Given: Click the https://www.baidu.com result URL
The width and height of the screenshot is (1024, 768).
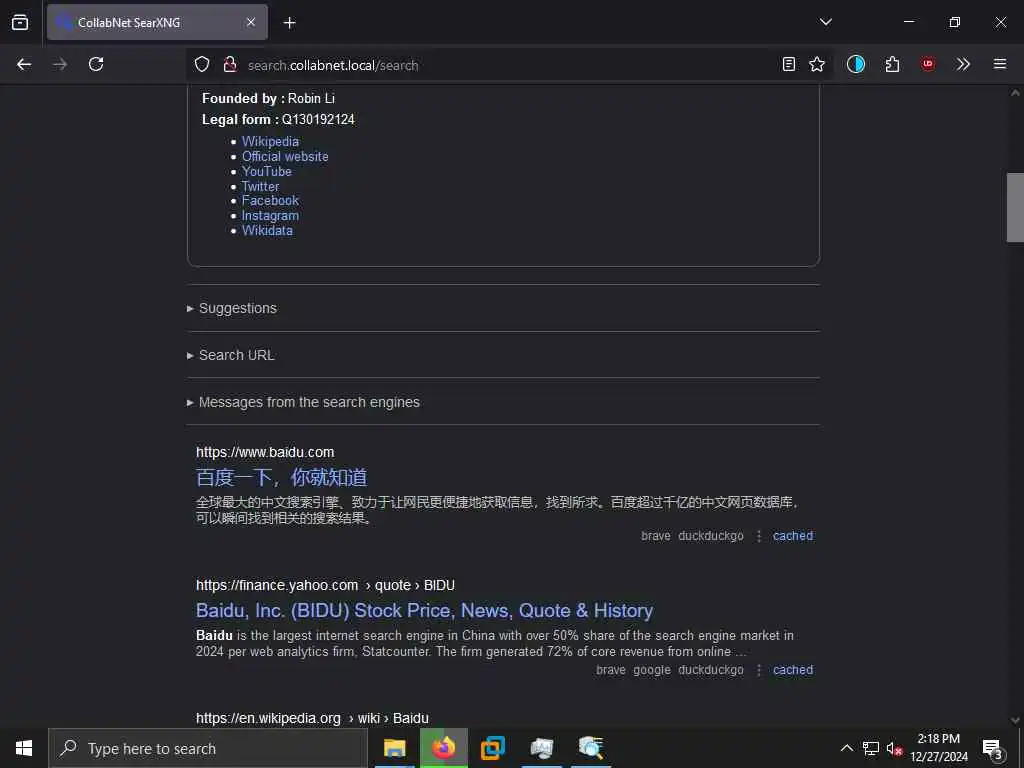Looking at the screenshot, I should [x=265, y=452].
